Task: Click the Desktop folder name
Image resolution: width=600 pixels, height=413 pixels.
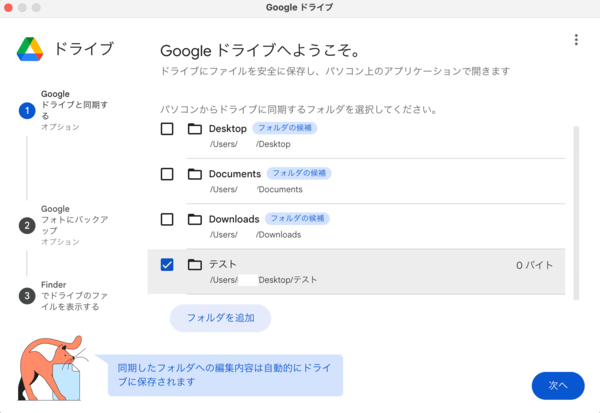Action: pos(228,129)
